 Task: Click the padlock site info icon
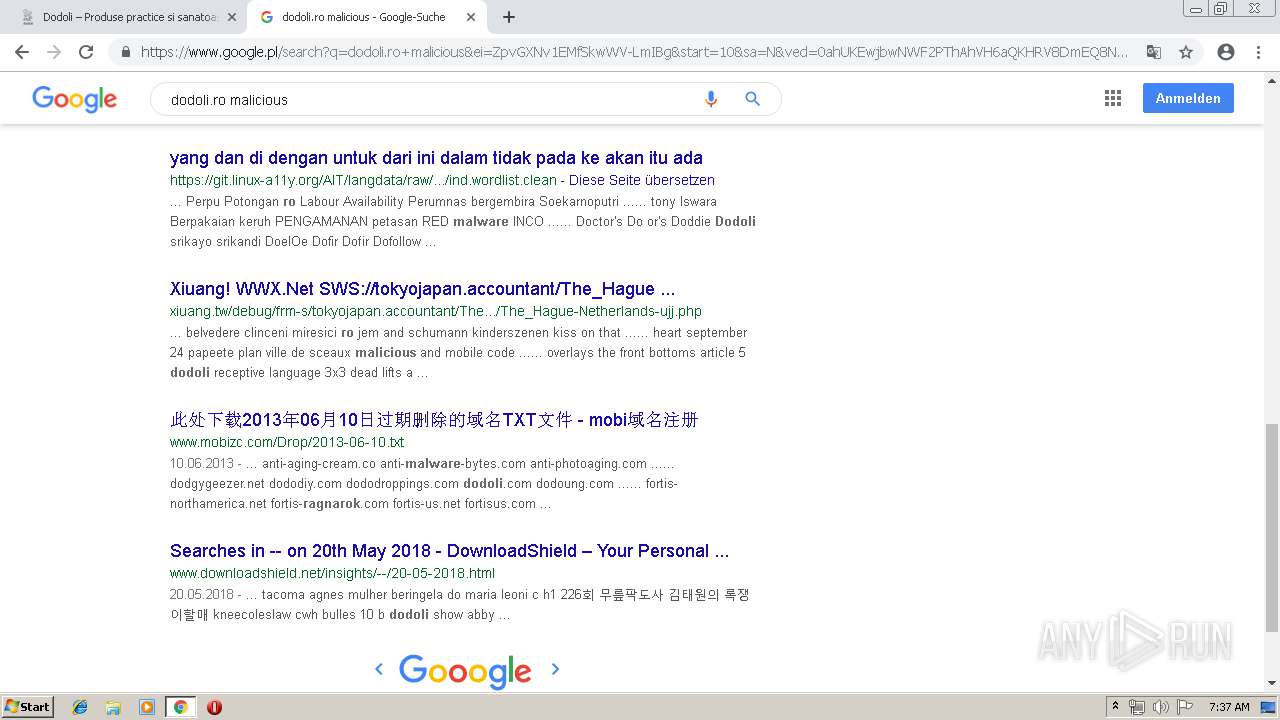coord(126,52)
